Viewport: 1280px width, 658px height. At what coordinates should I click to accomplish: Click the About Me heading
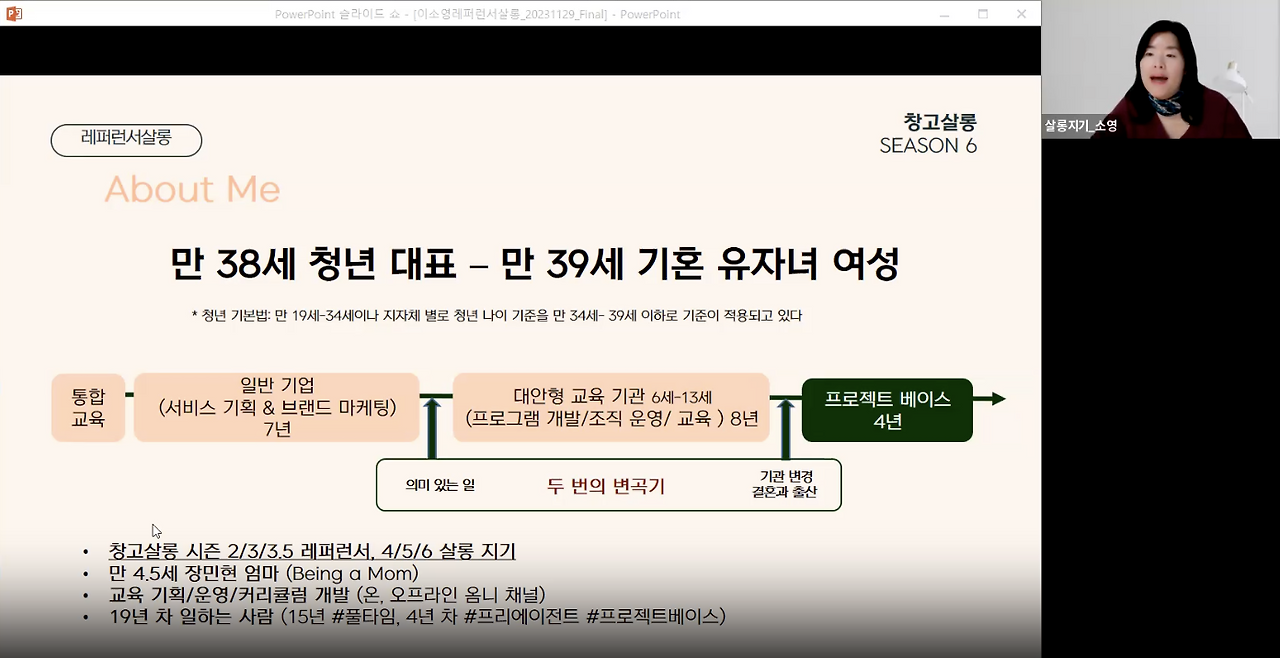192,189
